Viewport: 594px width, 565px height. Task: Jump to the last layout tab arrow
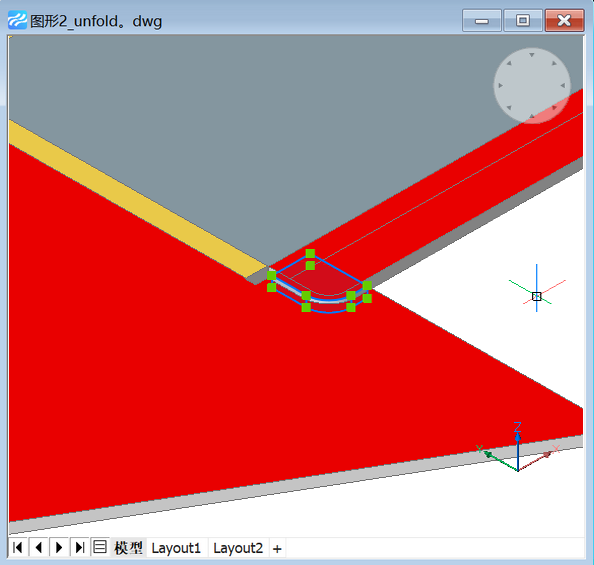point(80,548)
